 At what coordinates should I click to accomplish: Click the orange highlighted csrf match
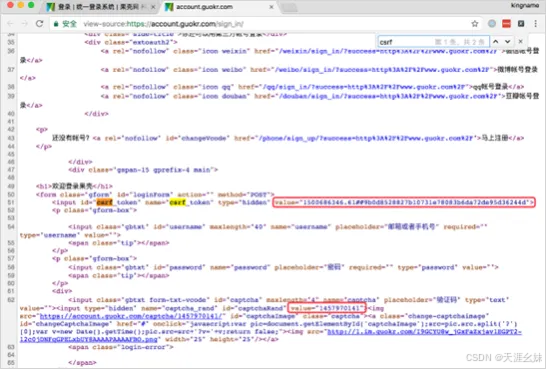point(104,202)
